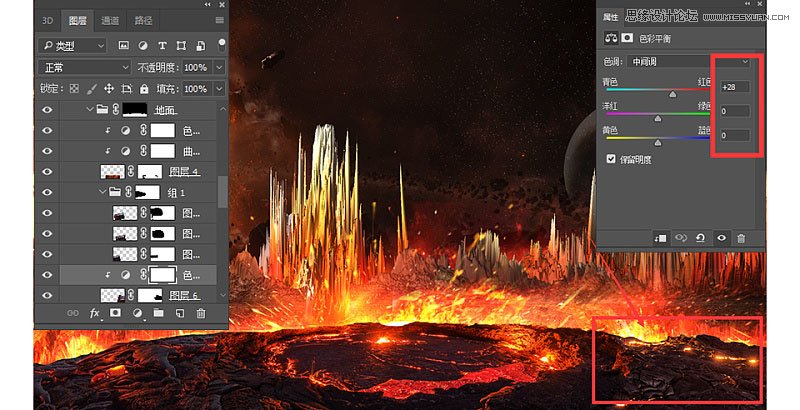Select the 图层 tab
The width and height of the screenshot is (800, 410).
pos(78,20)
